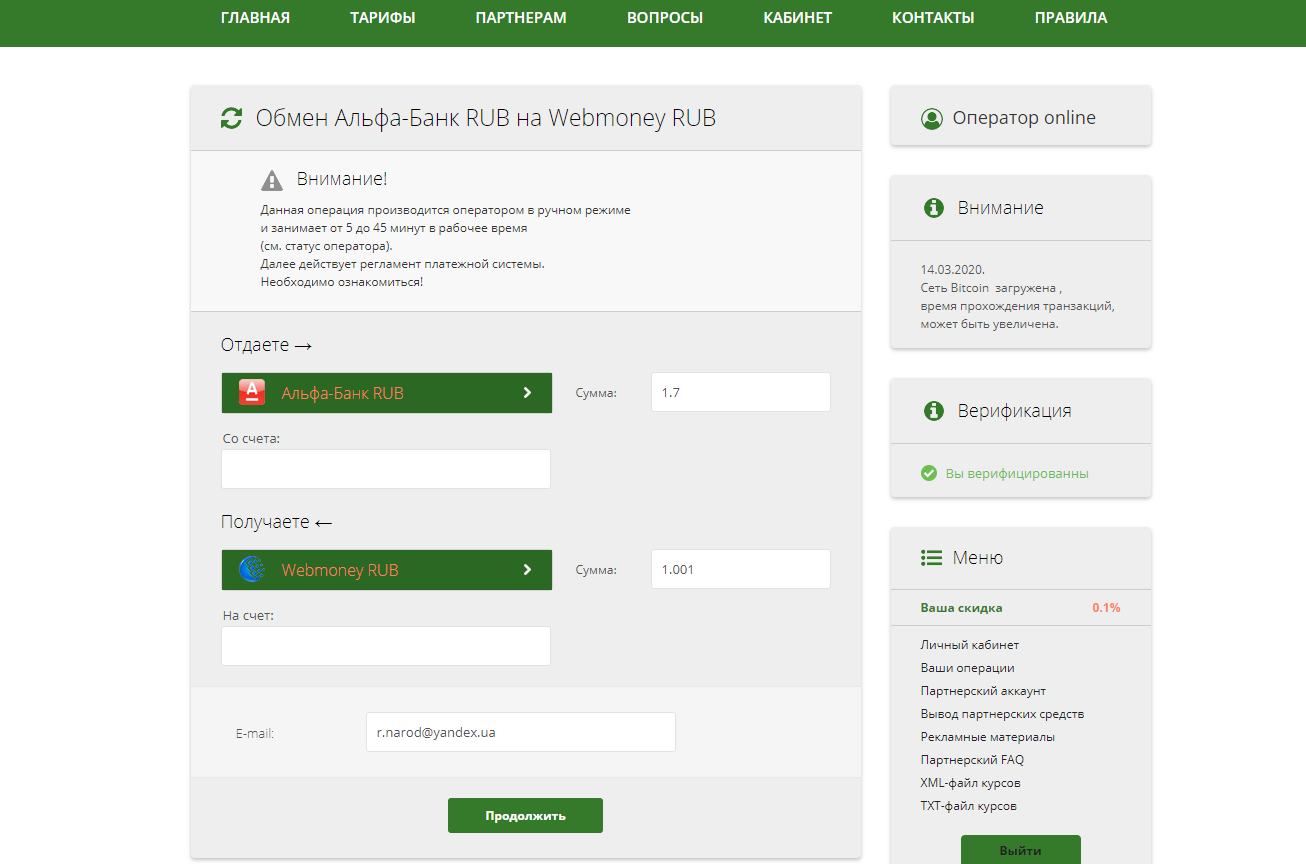This screenshot has height=864, width=1306.
Task: Open the Ваши операции link
Action: (x=967, y=668)
